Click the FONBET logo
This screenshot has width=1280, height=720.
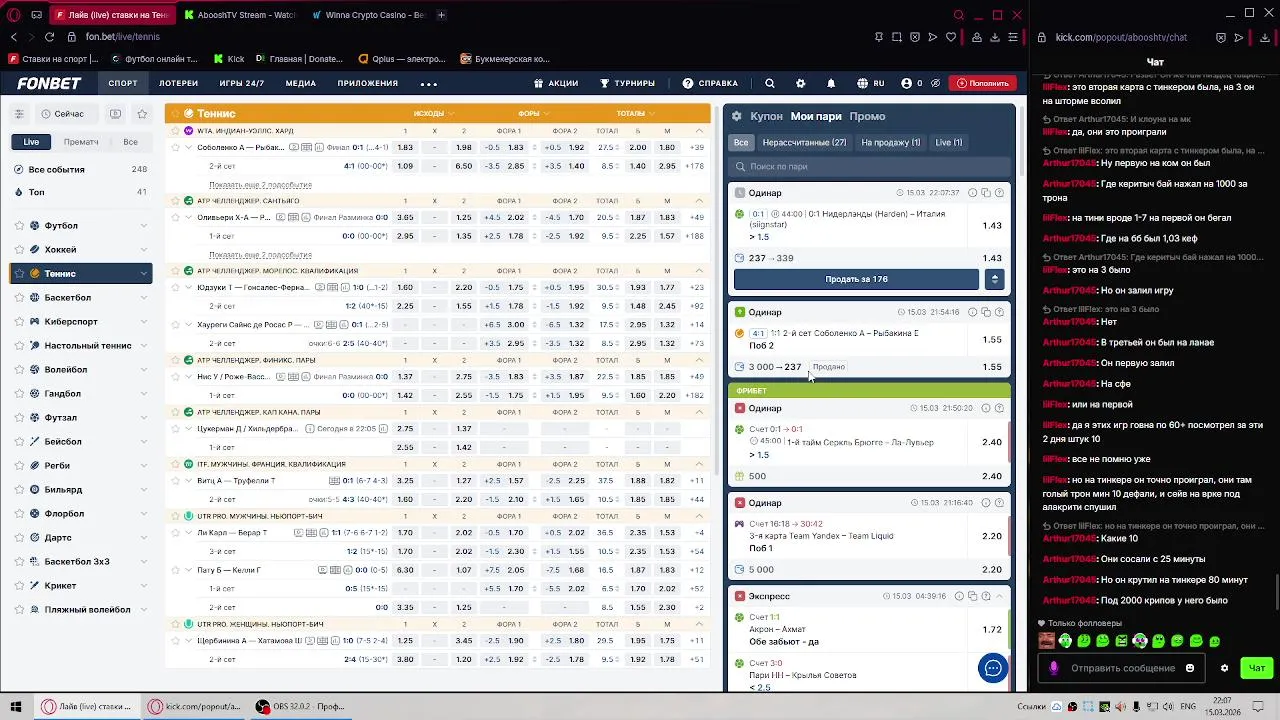tap(49, 83)
